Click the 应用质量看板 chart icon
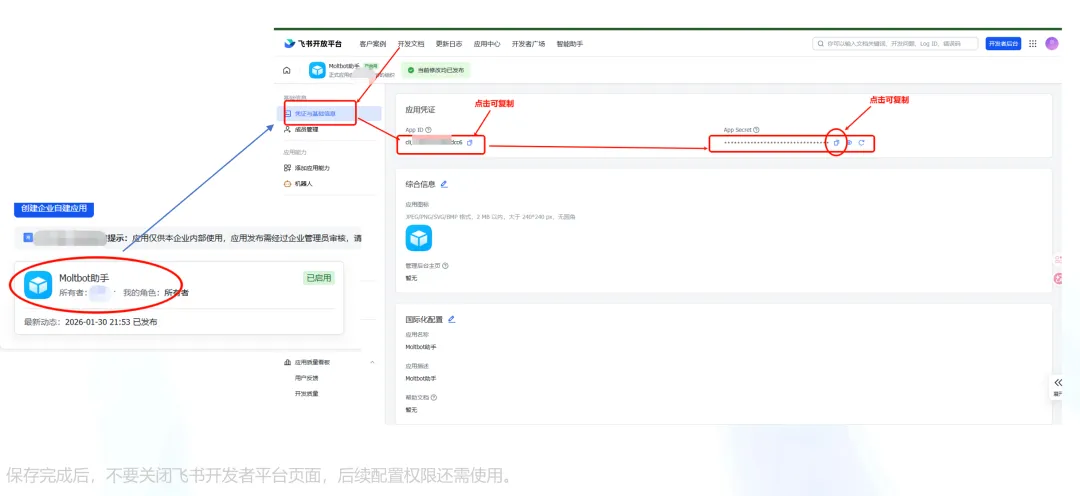The image size is (1080, 496). [287, 362]
